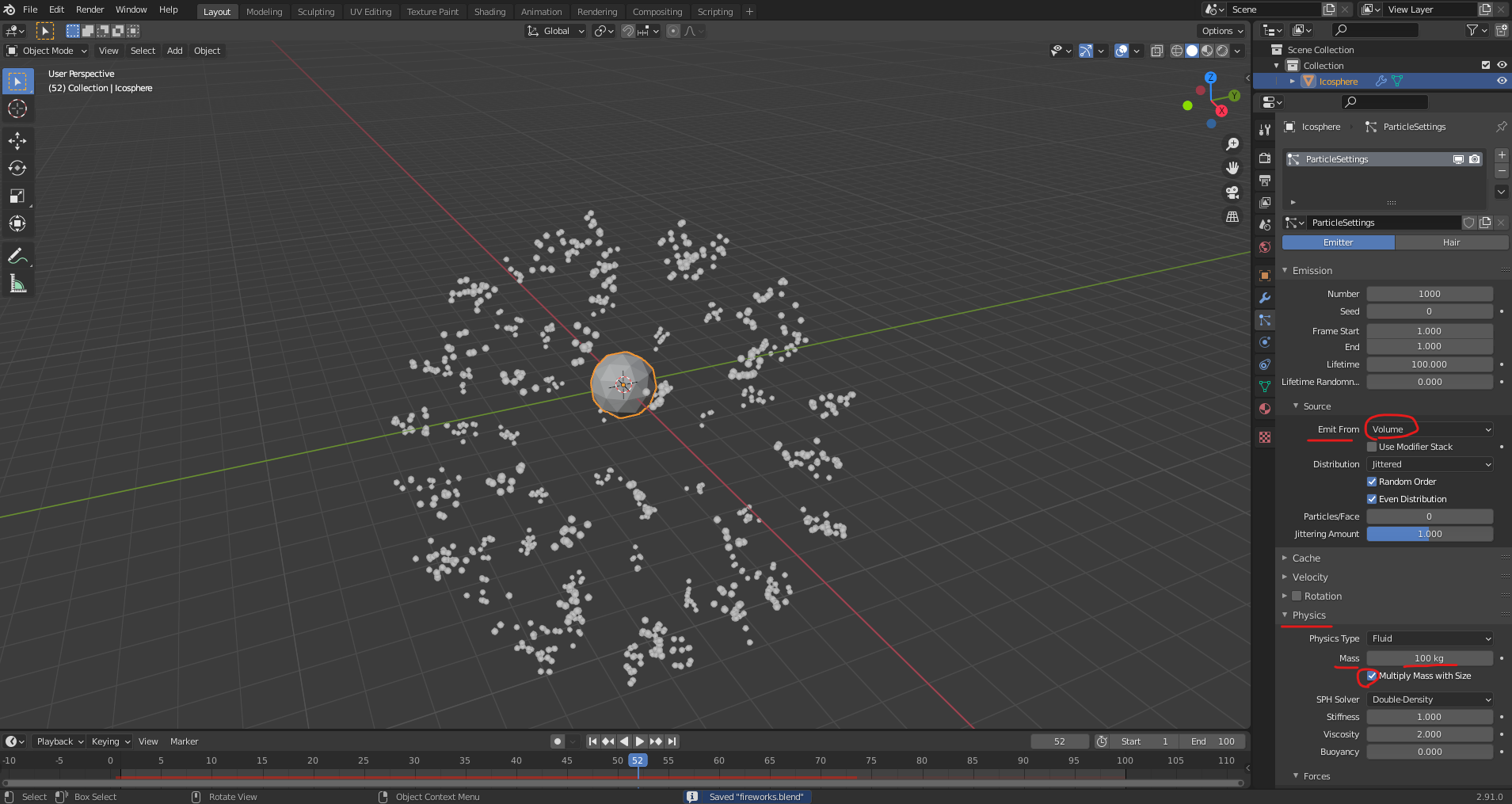Open the View Layer properties tab
Screen dimensions: 1512x804
(1265, 203)
